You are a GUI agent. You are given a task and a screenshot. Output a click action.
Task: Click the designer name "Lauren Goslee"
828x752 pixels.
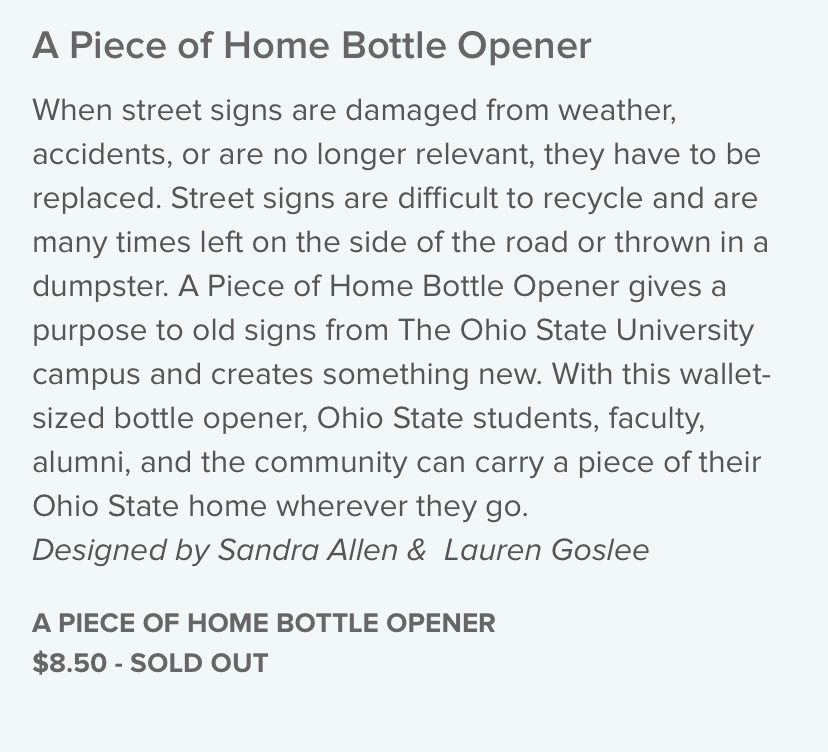click(546, 550)
